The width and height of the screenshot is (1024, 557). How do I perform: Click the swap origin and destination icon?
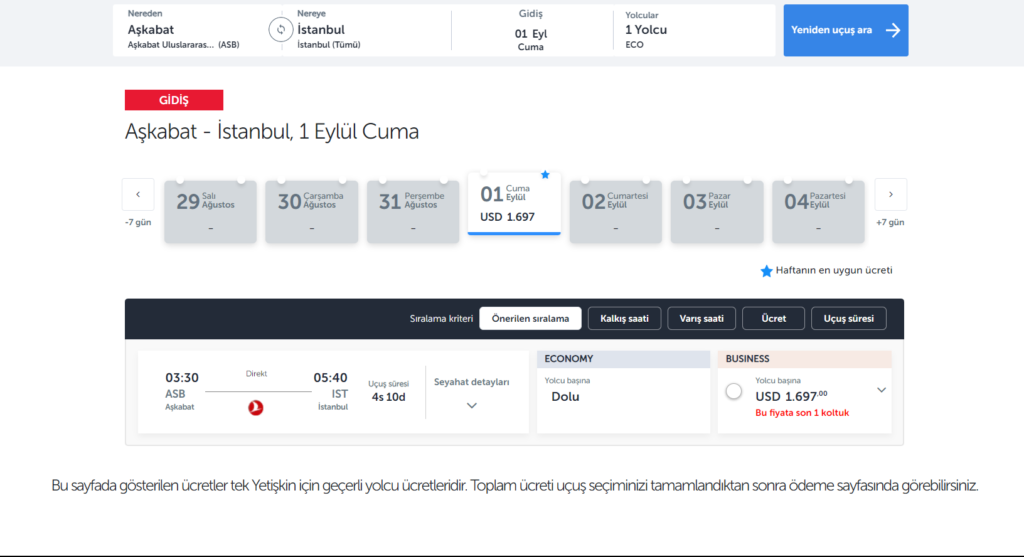click(280, 30)
